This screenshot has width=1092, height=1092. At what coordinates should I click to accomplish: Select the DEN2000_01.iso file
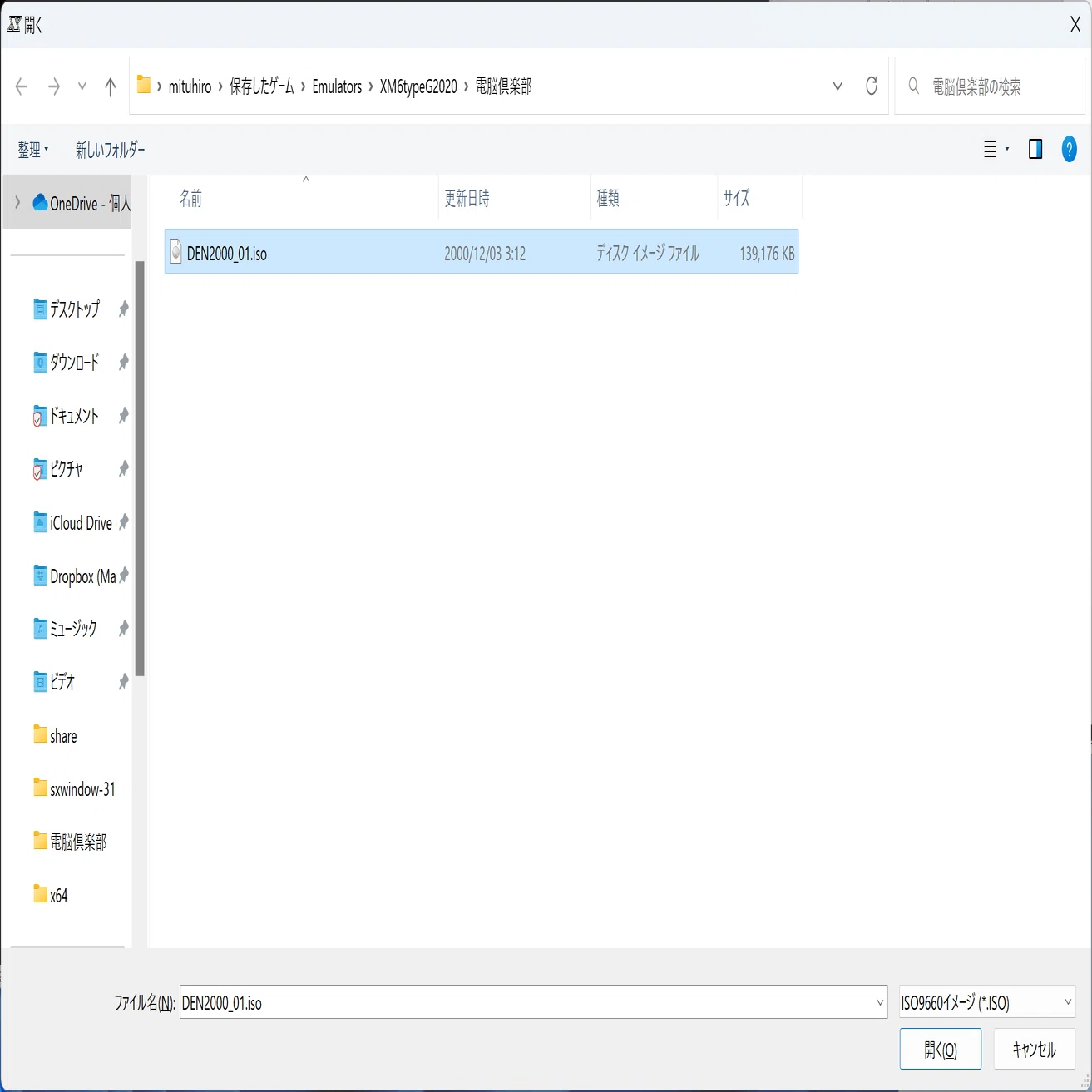coord(482,251)
